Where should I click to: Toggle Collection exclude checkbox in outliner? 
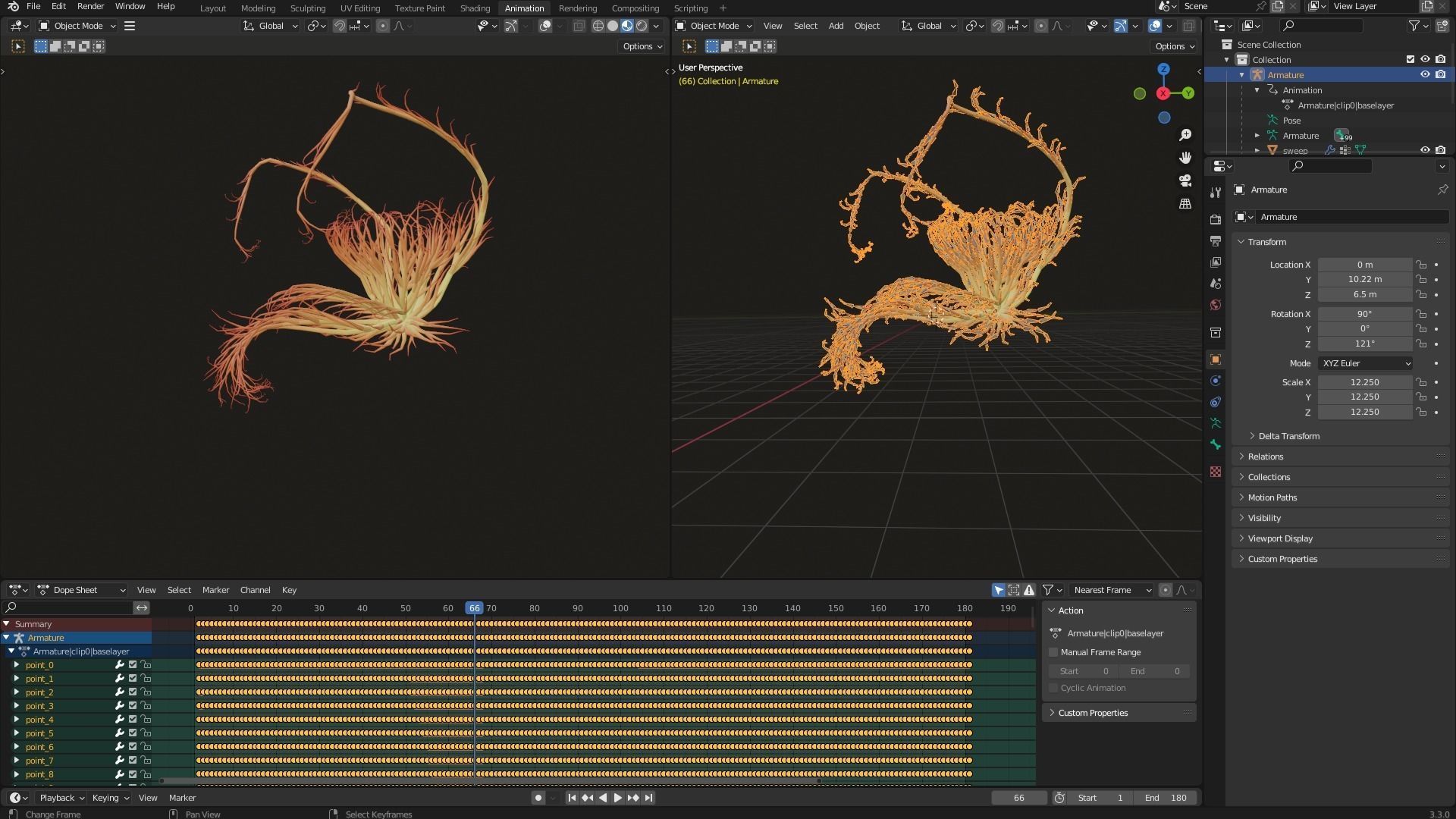pyautogui.click(x=1410, y=59)
